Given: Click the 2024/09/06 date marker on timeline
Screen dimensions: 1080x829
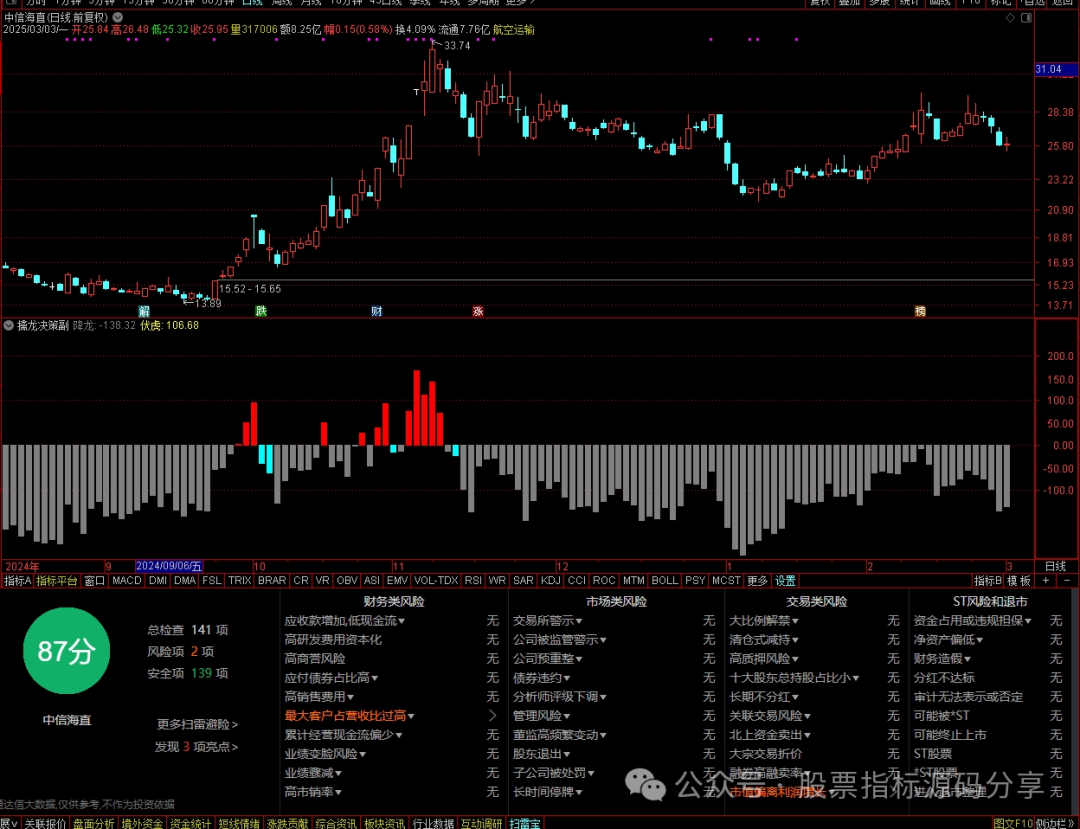Looking at the screenshot, I should click(169, 566).
